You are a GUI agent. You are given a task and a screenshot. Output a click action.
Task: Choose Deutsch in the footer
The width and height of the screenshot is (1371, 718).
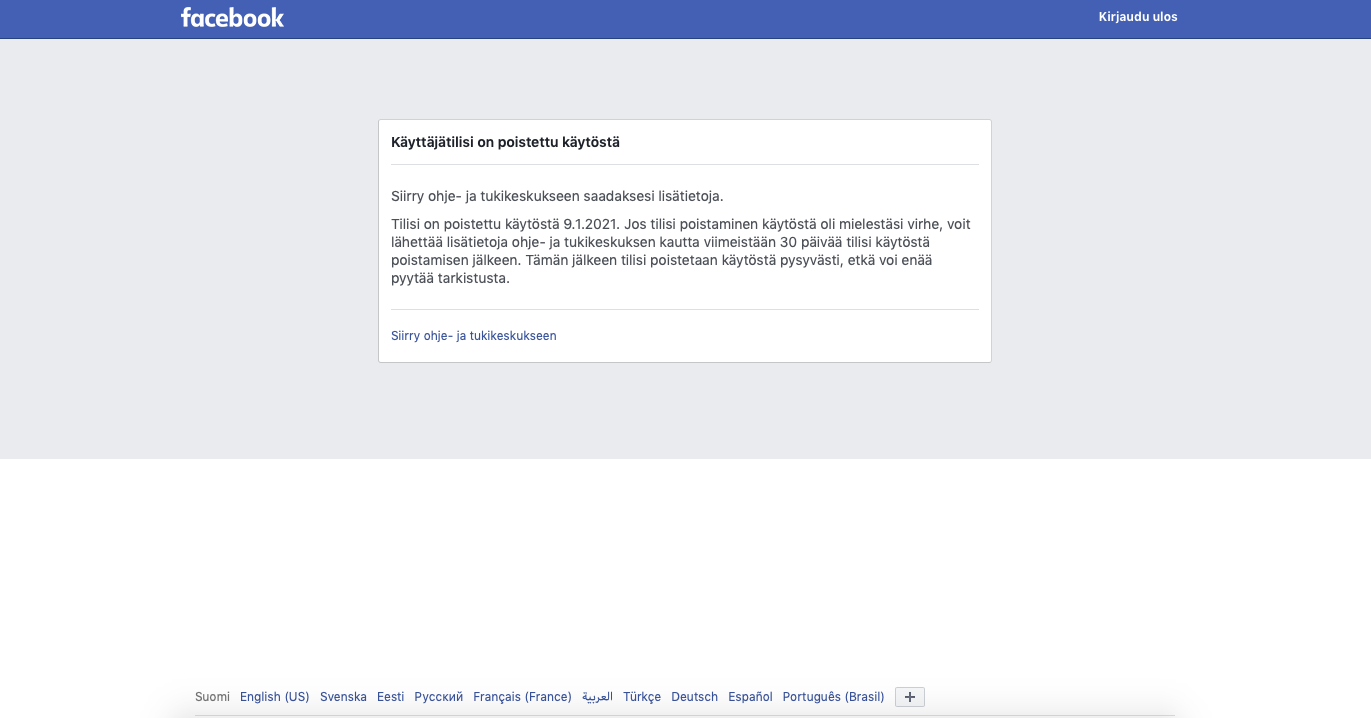click(694, 697)
